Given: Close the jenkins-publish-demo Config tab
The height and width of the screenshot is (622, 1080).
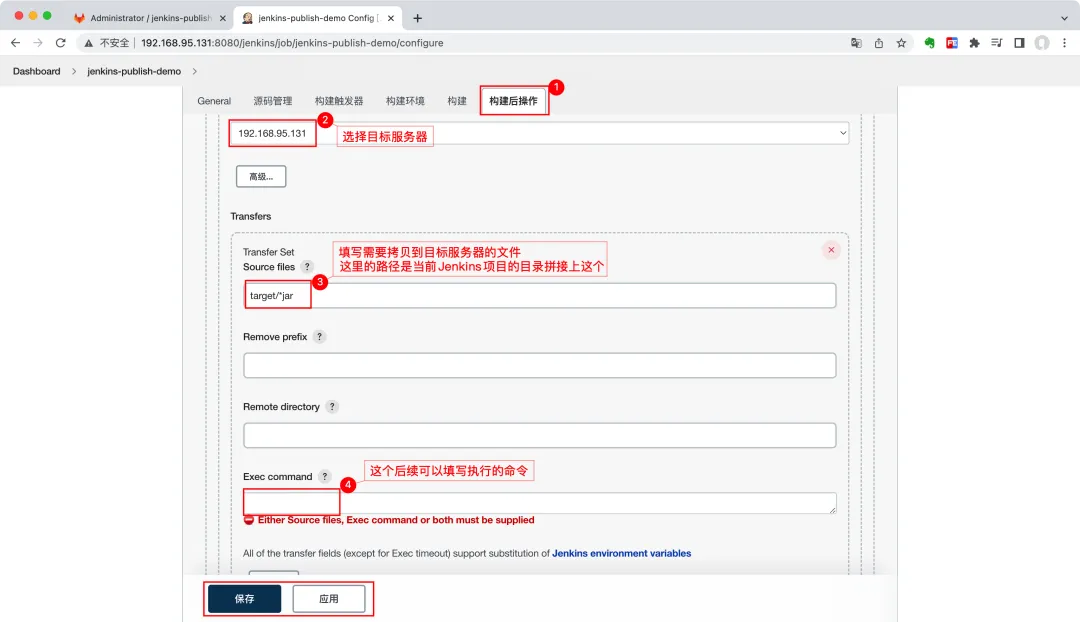Looking at the screenshot, I should pos(391,18).
